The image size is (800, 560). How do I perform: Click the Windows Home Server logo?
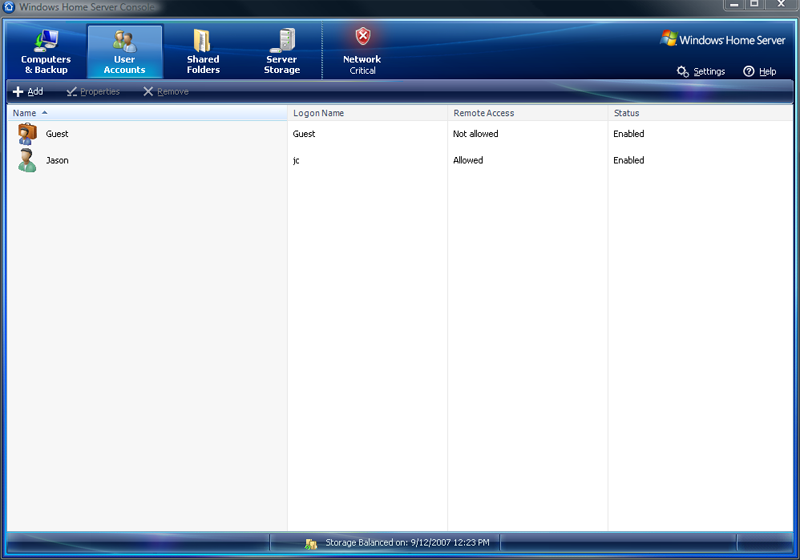pos(722,39)
